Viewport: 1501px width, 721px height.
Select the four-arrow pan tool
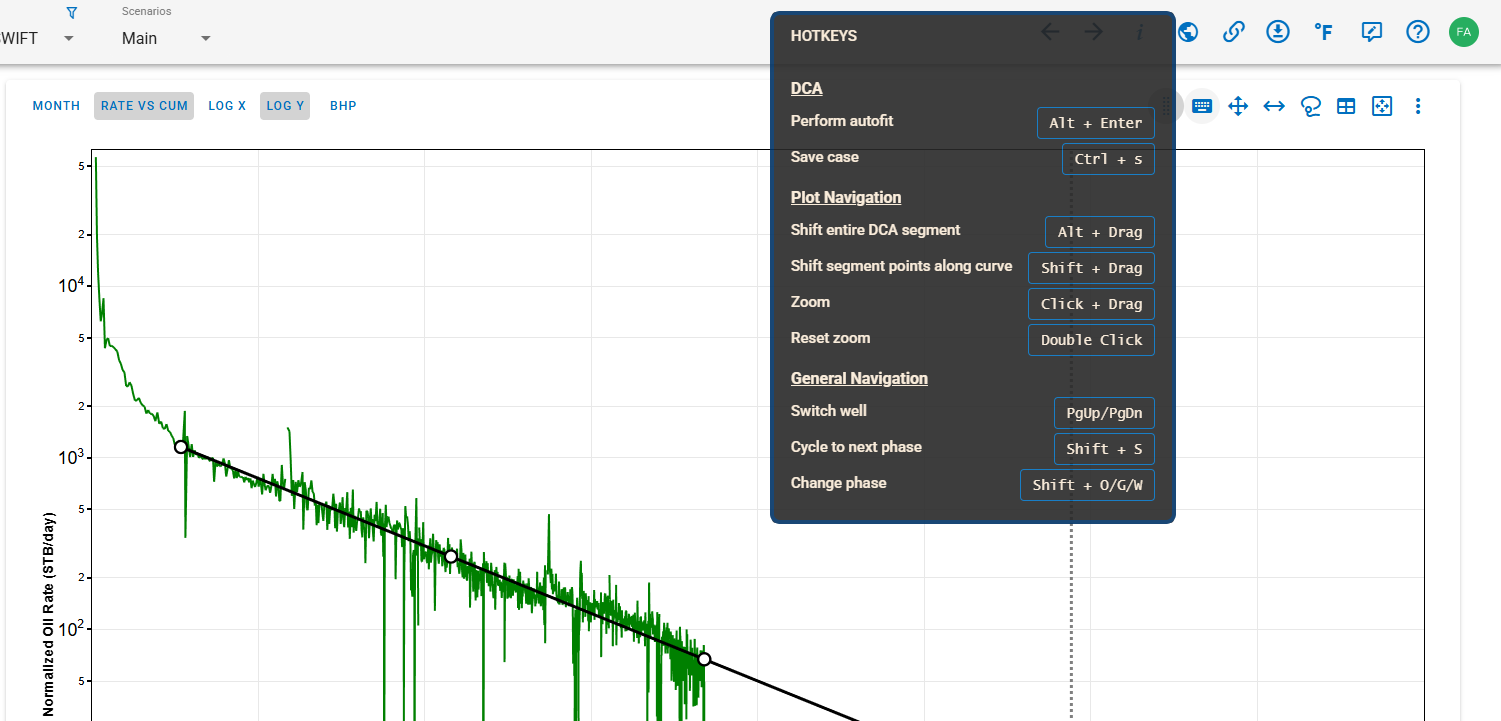(1238, 106)
